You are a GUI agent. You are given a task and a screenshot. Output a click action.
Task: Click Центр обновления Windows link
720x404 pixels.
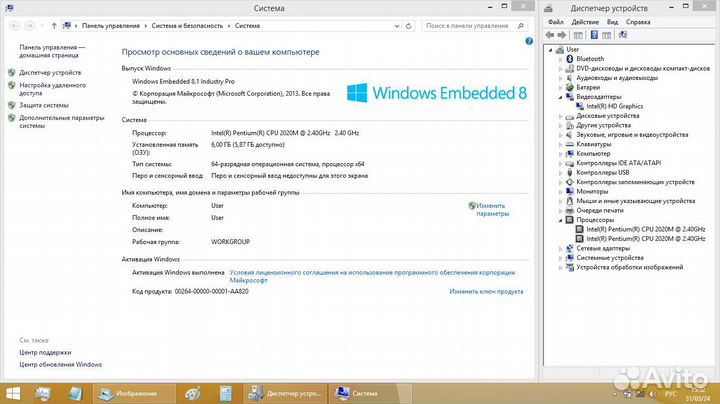(60, 365)
